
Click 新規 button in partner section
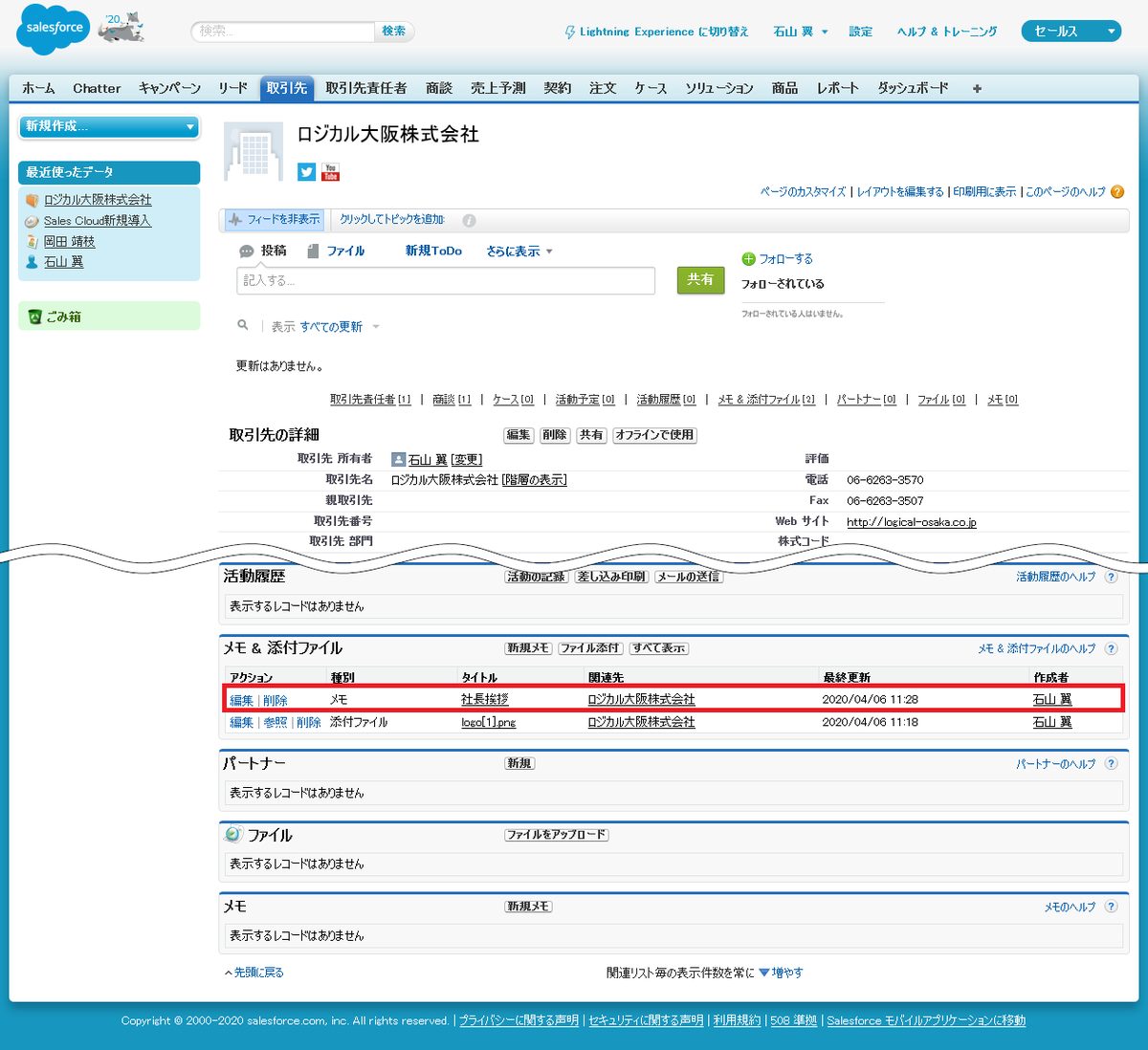pos(520,763)
